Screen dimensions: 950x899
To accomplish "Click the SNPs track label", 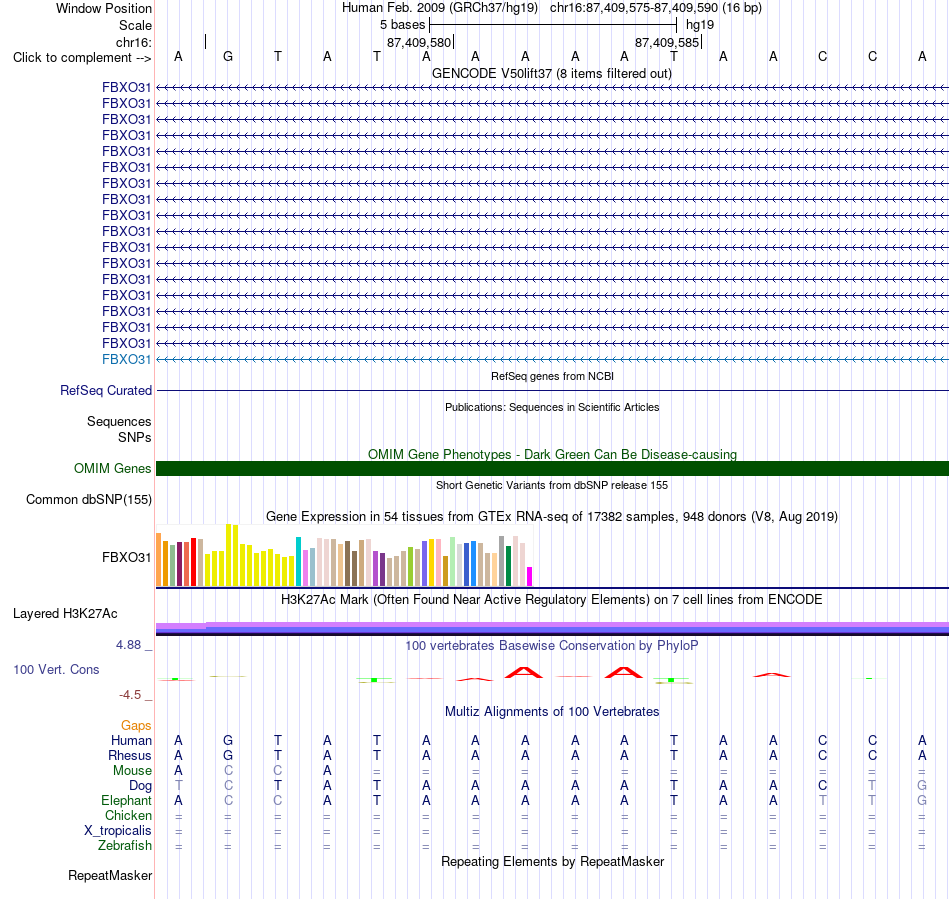I will (135, 437).
